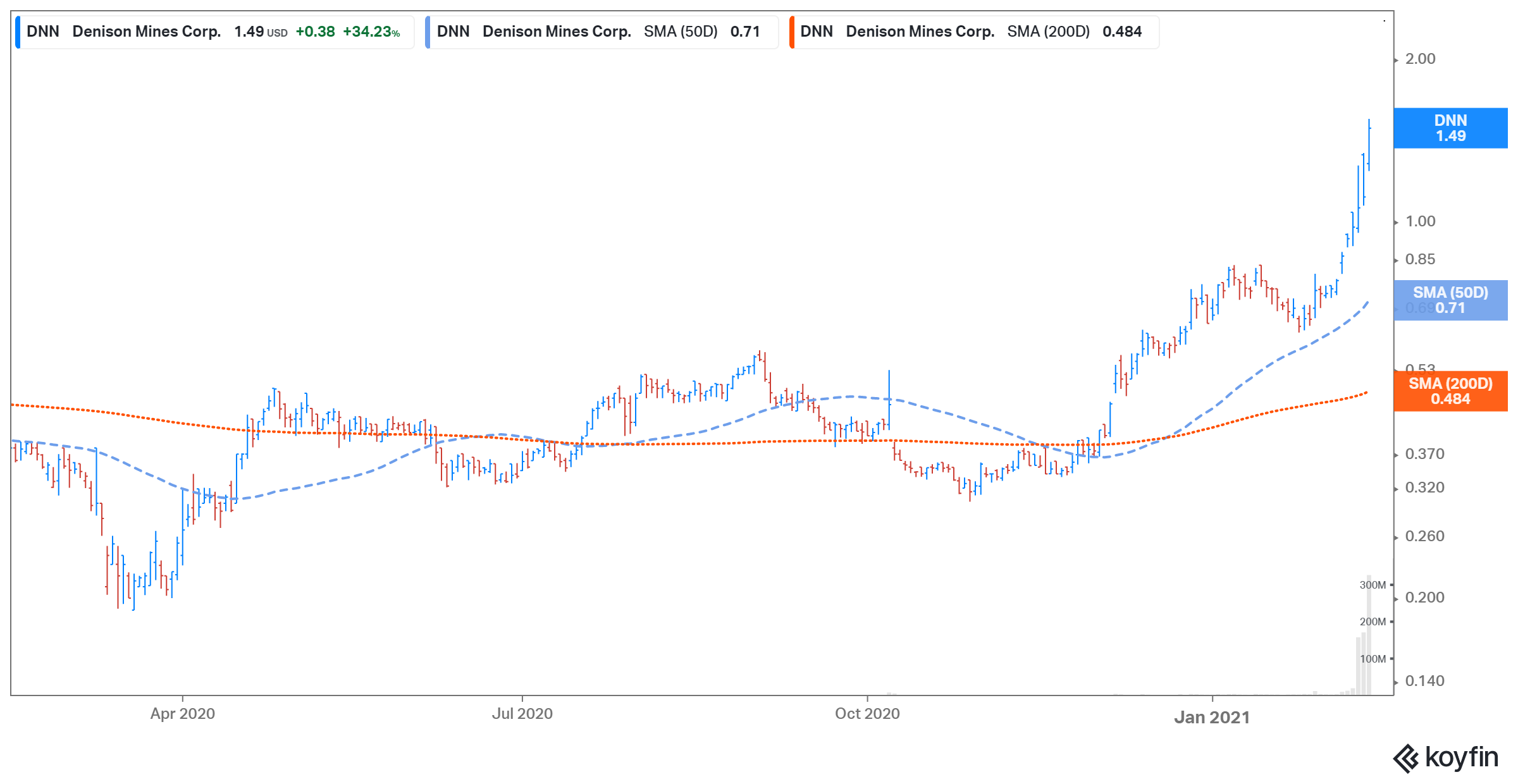
Task: Click the 0.140 price axis label
Action: click(1425, 681)
